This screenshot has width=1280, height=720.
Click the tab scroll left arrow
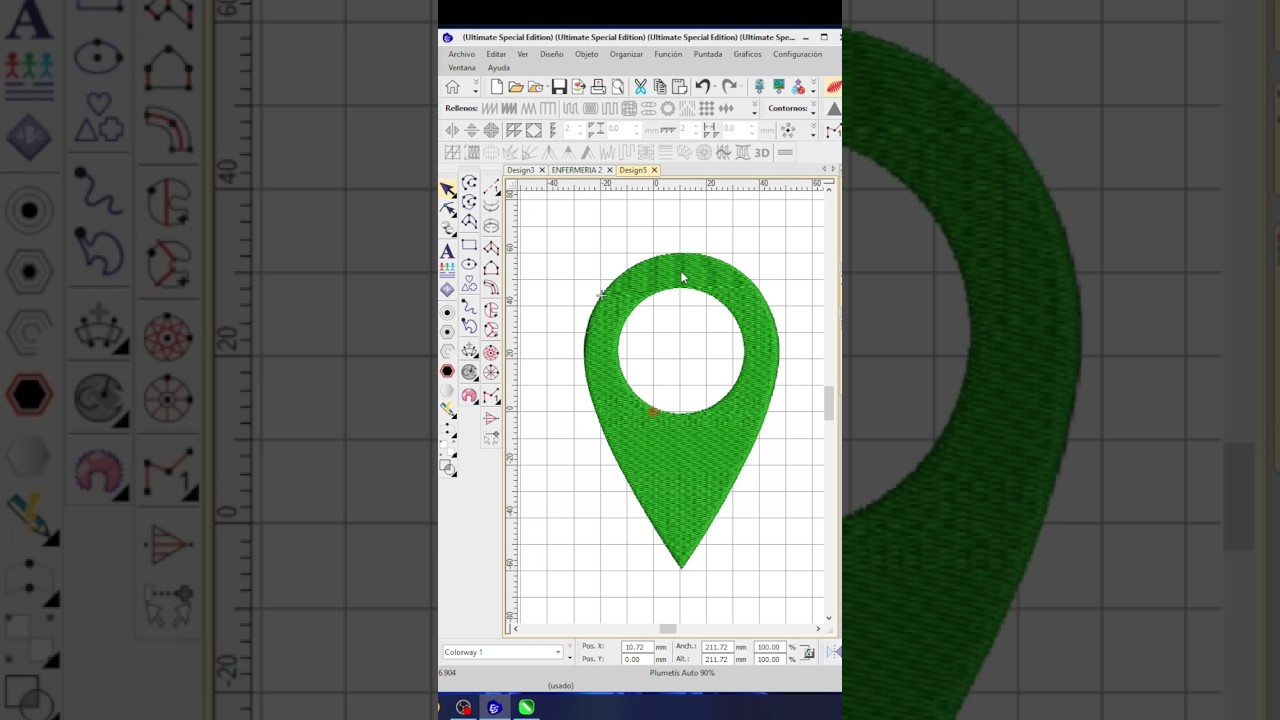(x=824, y=169)
